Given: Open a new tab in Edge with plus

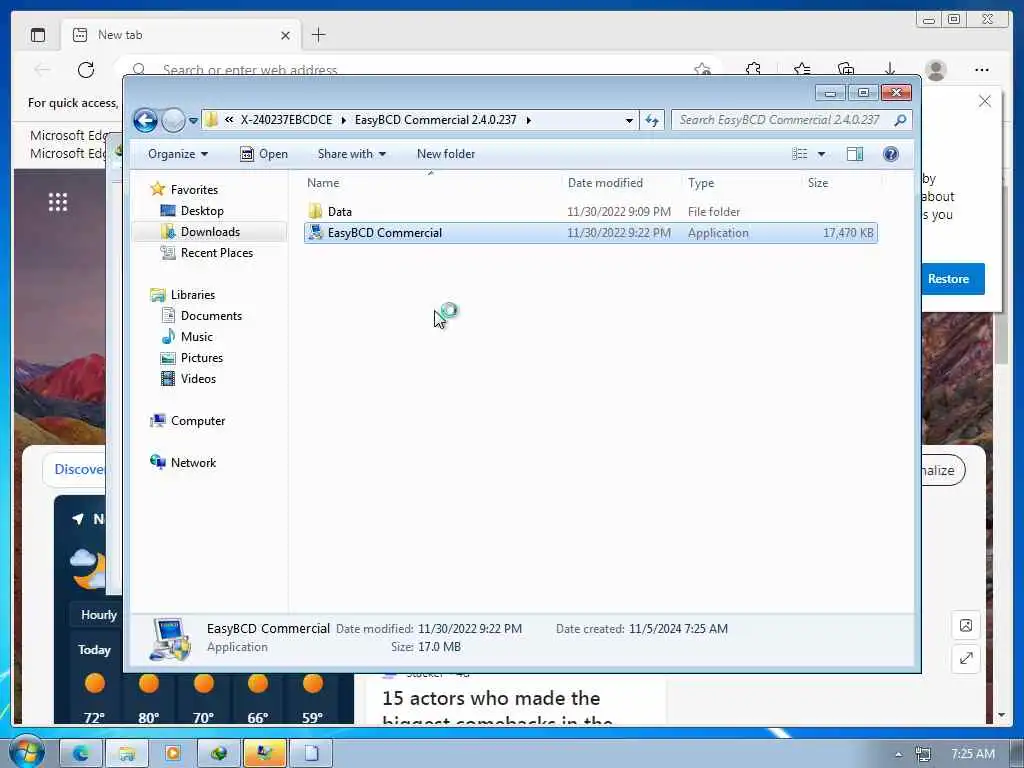Looking at the screenshot, I should [x=318, y=35].
